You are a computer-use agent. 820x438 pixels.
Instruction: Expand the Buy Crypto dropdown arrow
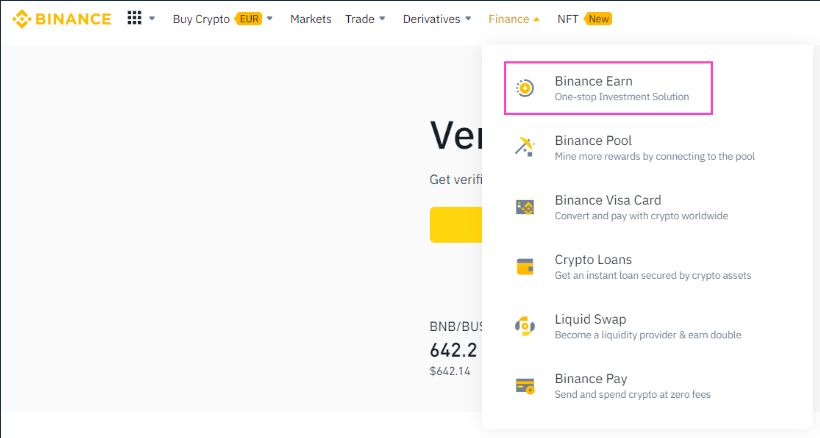(x=270, y=19)
